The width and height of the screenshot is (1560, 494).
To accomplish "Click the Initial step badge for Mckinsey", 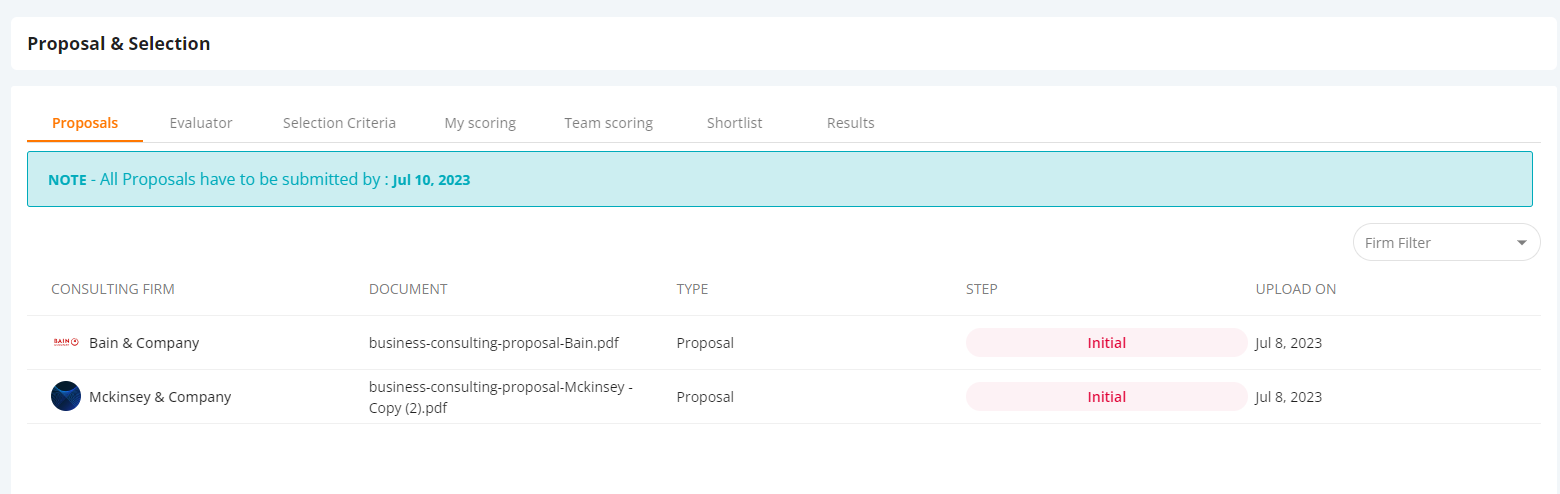I will click(1106, 397).
